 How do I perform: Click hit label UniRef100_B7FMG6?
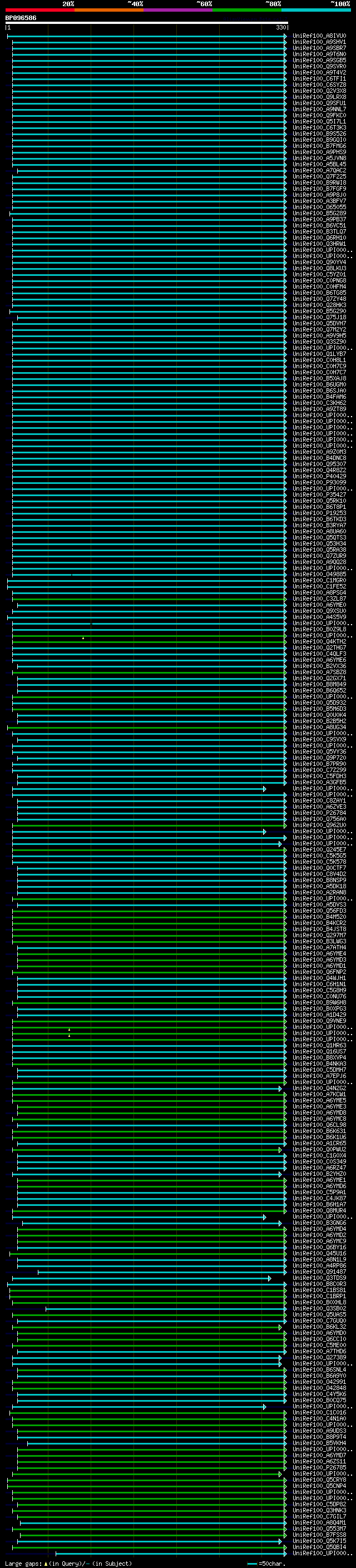tap(319, 146)
